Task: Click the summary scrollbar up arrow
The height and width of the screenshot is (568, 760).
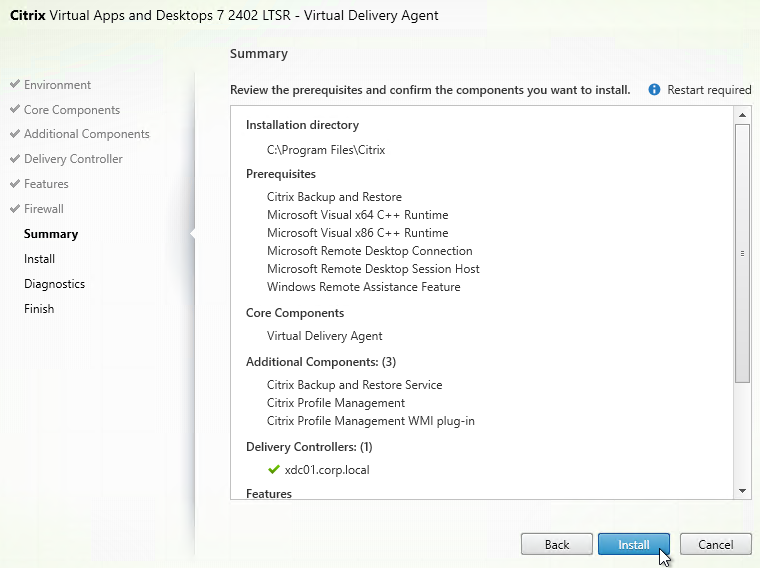Action: coord(742,115)
